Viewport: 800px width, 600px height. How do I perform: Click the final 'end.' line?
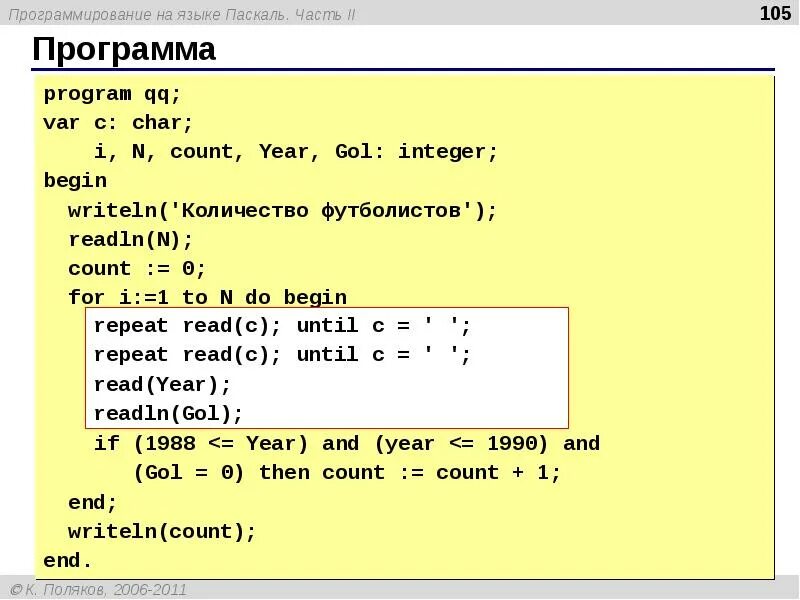click(67, 561)
